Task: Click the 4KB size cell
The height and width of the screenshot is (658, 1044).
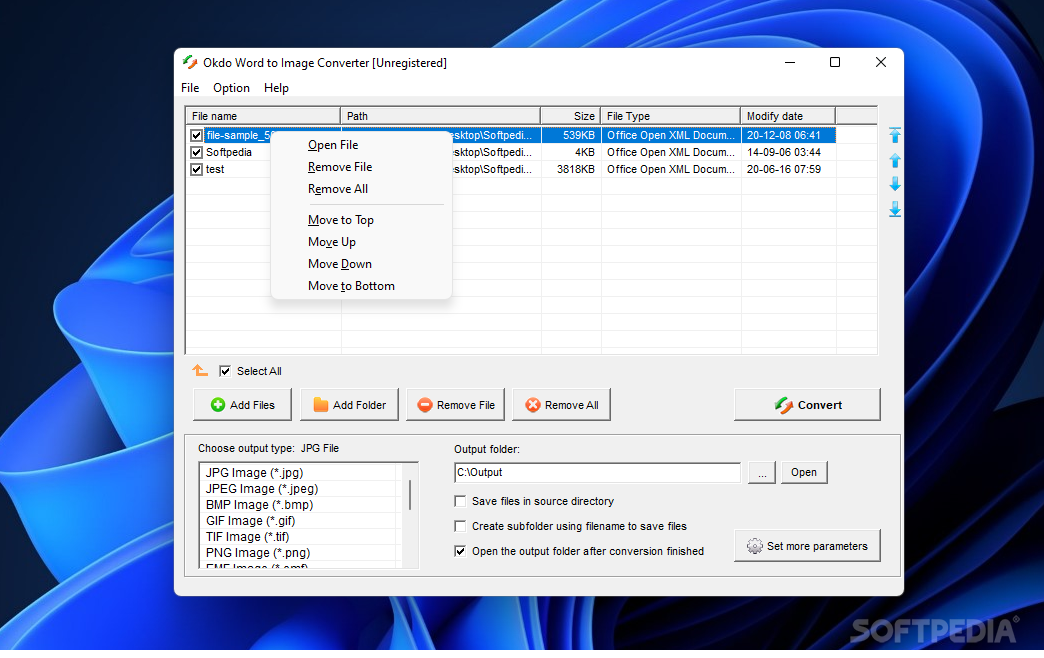Action: coord(571,153)
